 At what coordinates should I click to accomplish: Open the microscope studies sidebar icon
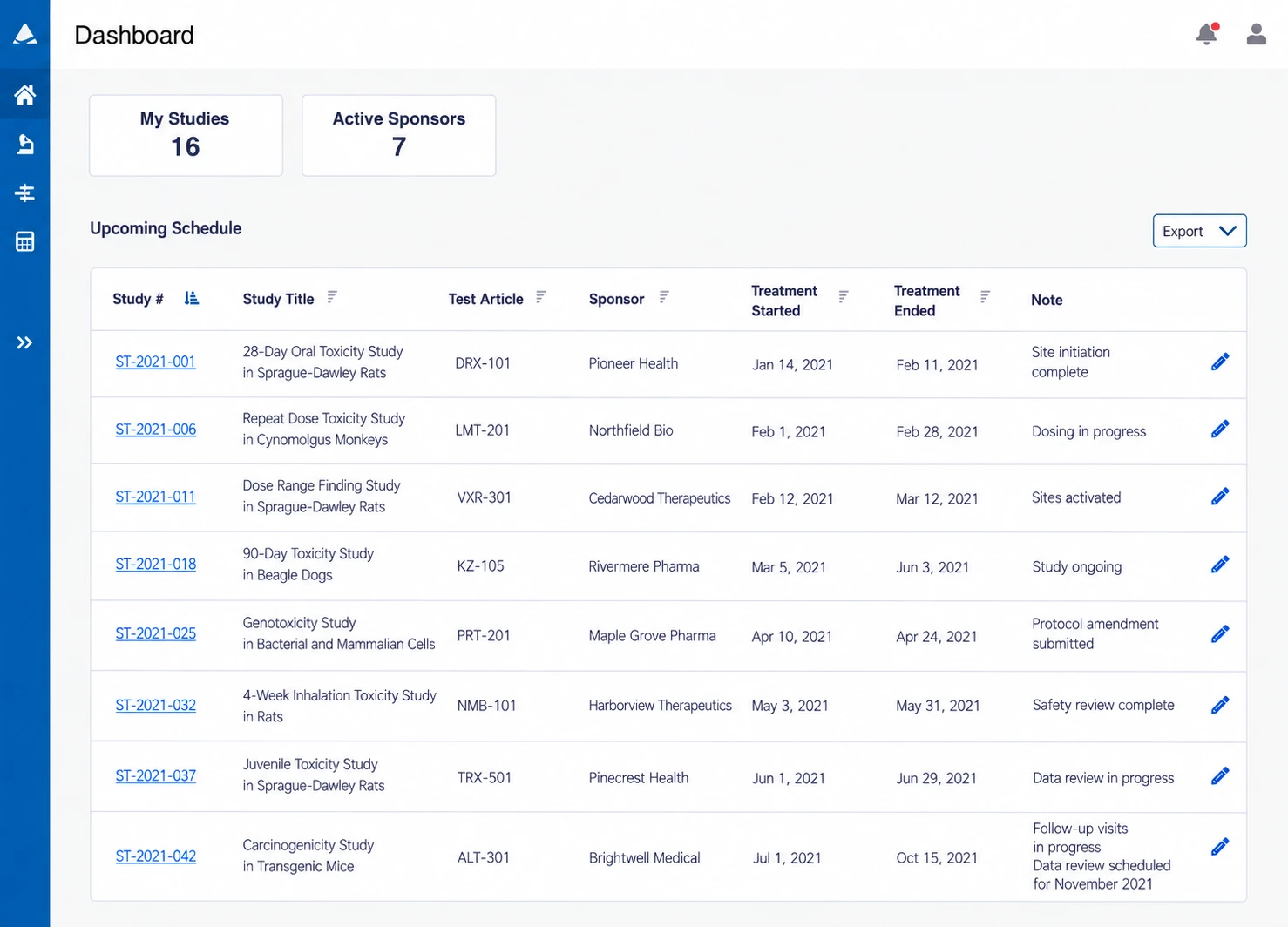pyautogui.click(x=25, y=144)
